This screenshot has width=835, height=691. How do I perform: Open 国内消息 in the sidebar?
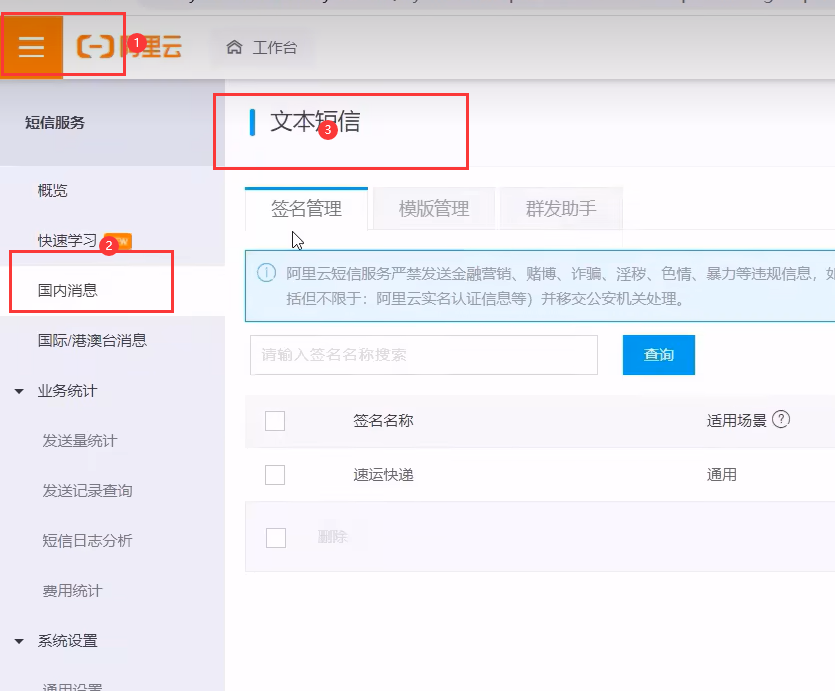68,291
